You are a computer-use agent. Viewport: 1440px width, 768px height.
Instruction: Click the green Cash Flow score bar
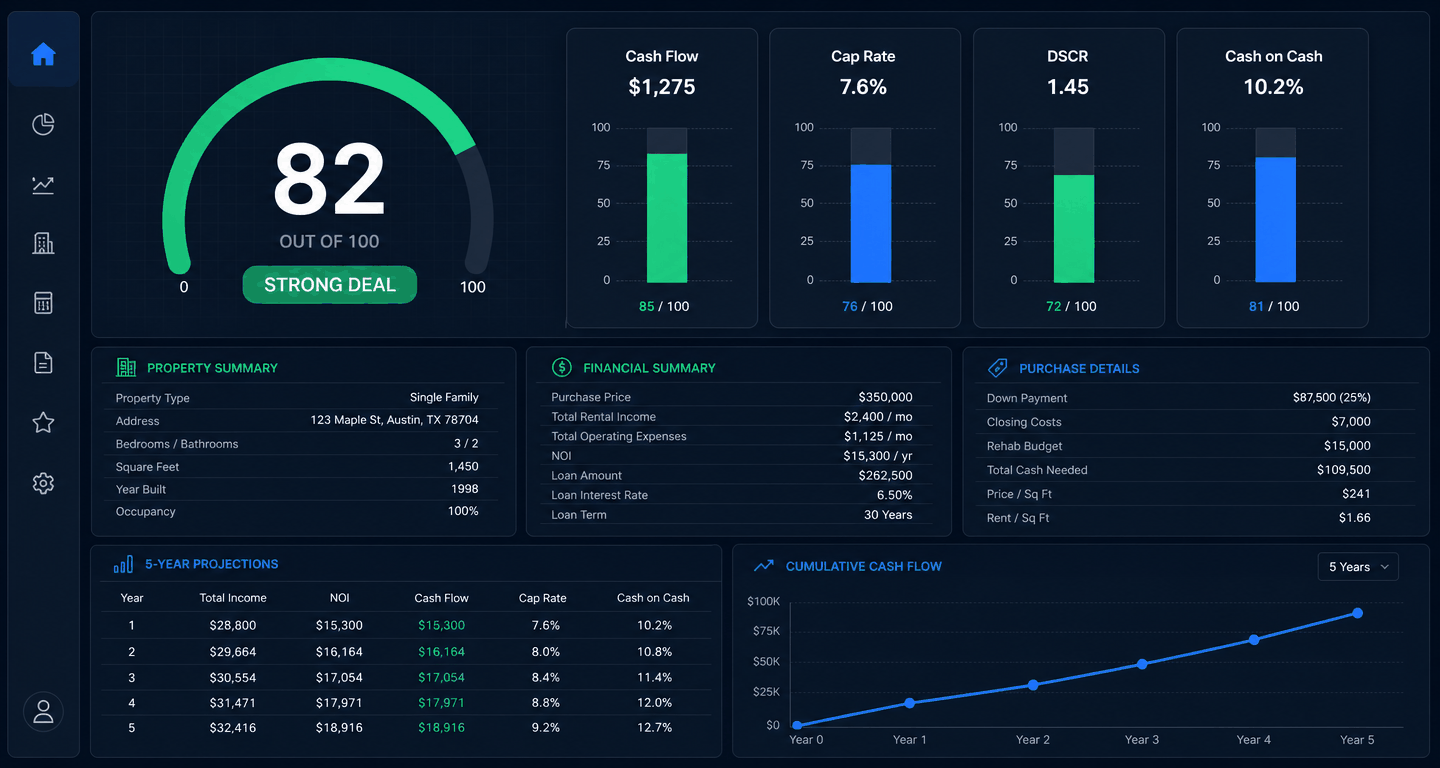click(667, 217)
